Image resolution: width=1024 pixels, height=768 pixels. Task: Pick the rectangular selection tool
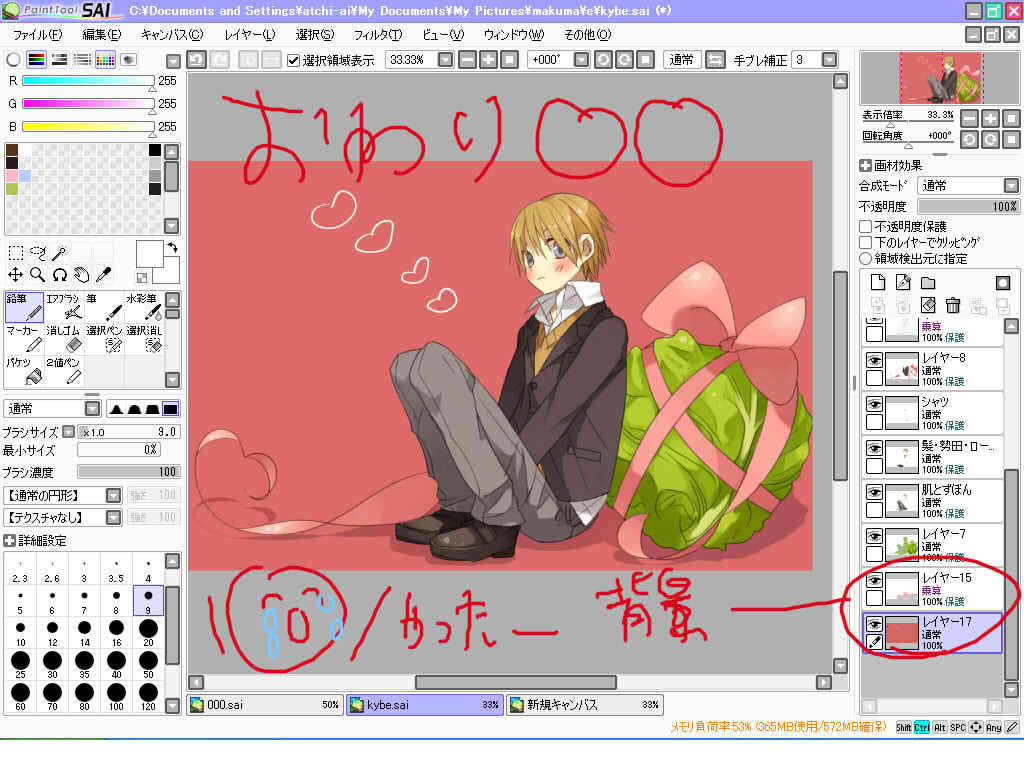pyautogui.click(x=16, y=253)
